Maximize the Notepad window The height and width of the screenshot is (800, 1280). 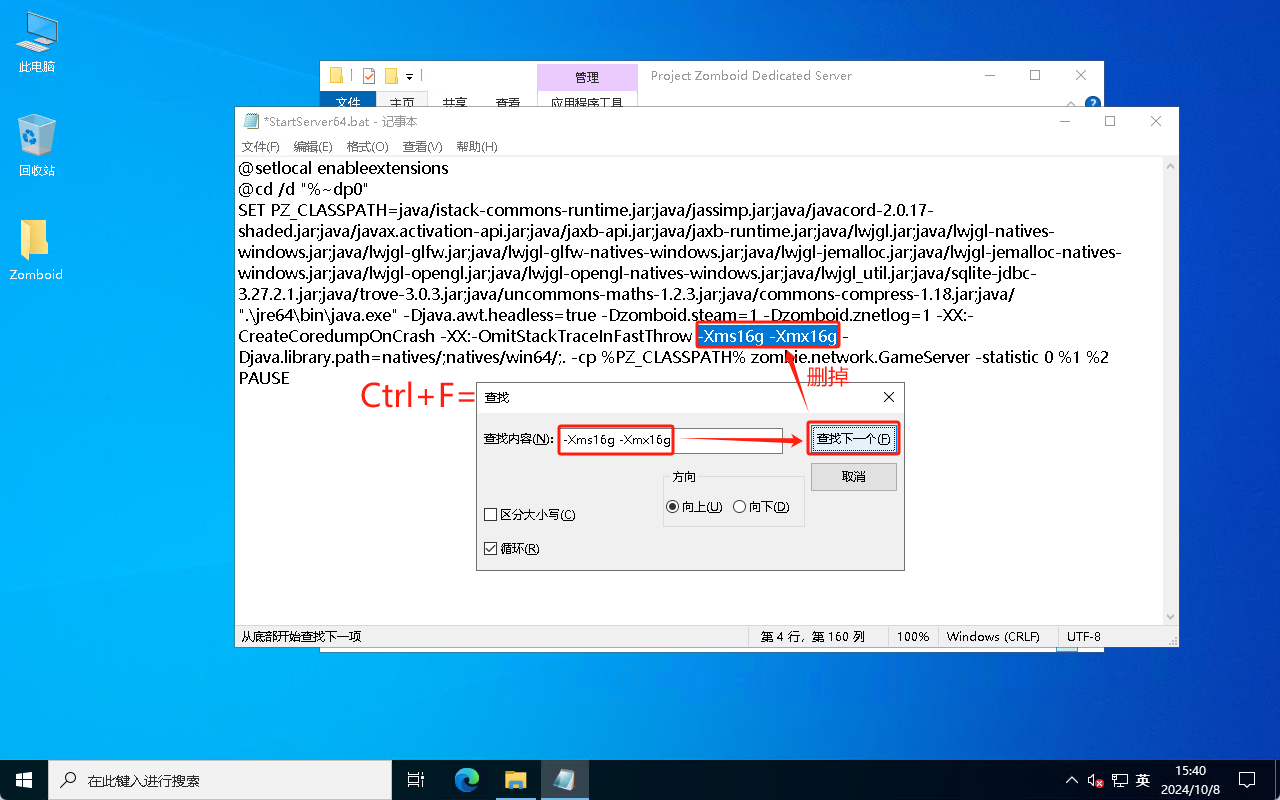click(x=1110, y=121)
